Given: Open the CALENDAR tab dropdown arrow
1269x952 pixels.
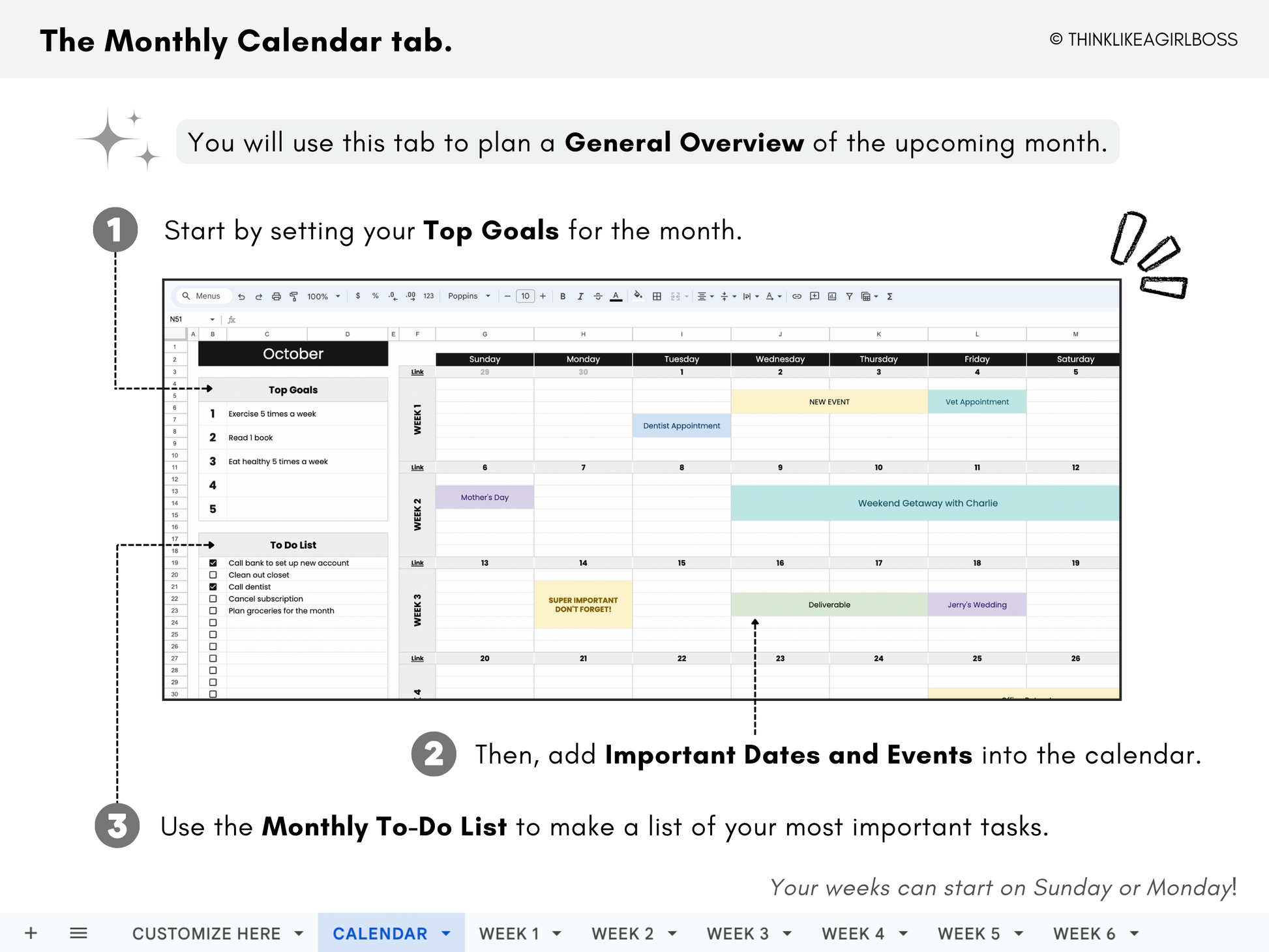Looking at the screenshot, I should (x=446, y=934).
